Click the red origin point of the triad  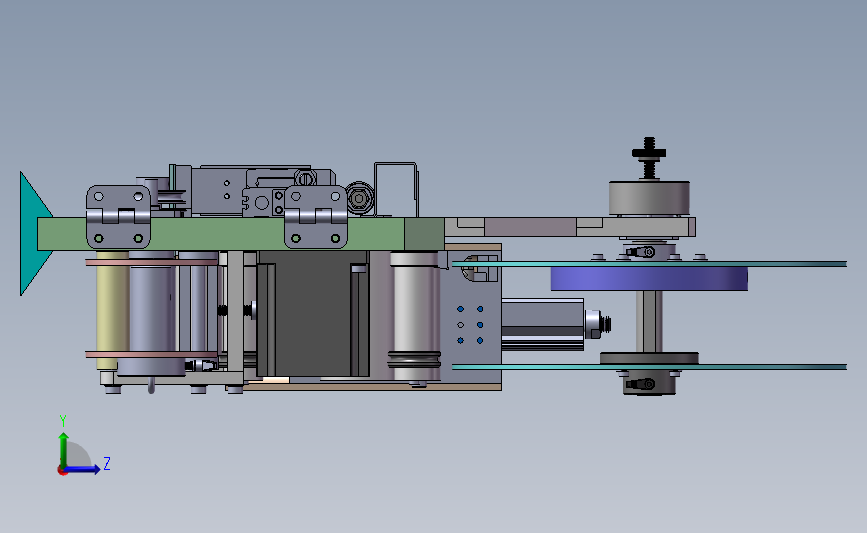[62, 471]
